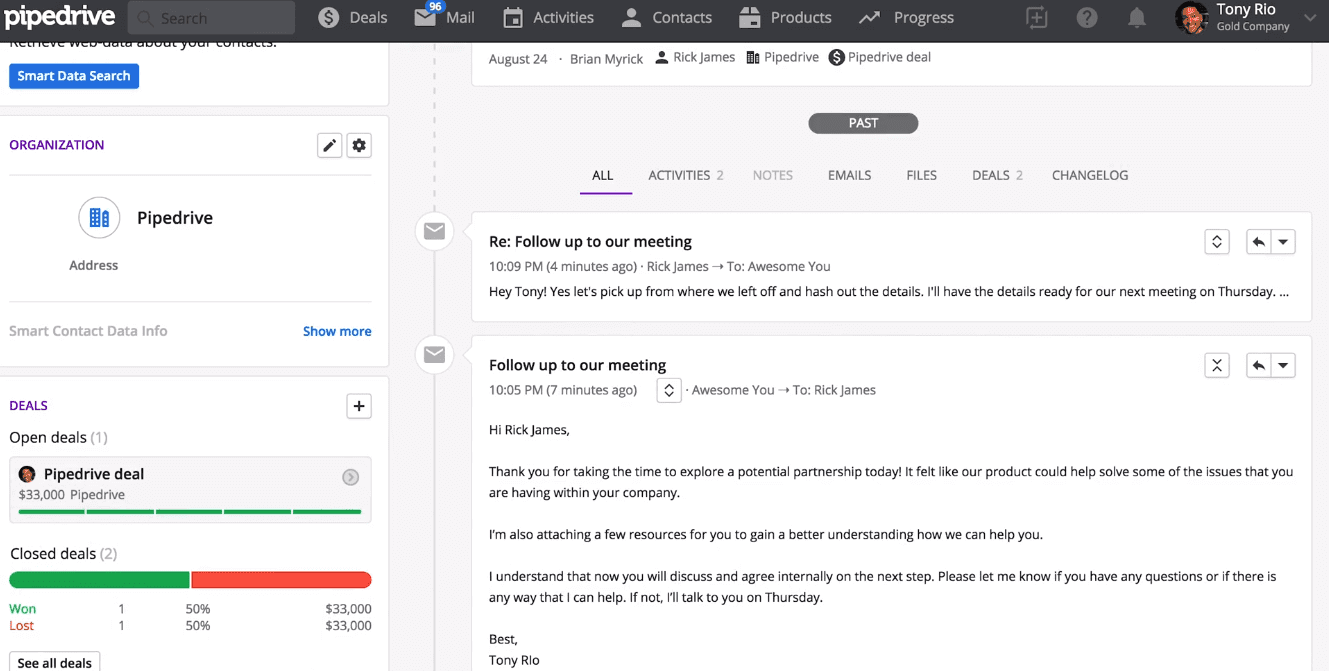Click the Pipedrive organization building icon
Image resolution: width=1329 pixels, height=671 pixels.
(99, 217)
